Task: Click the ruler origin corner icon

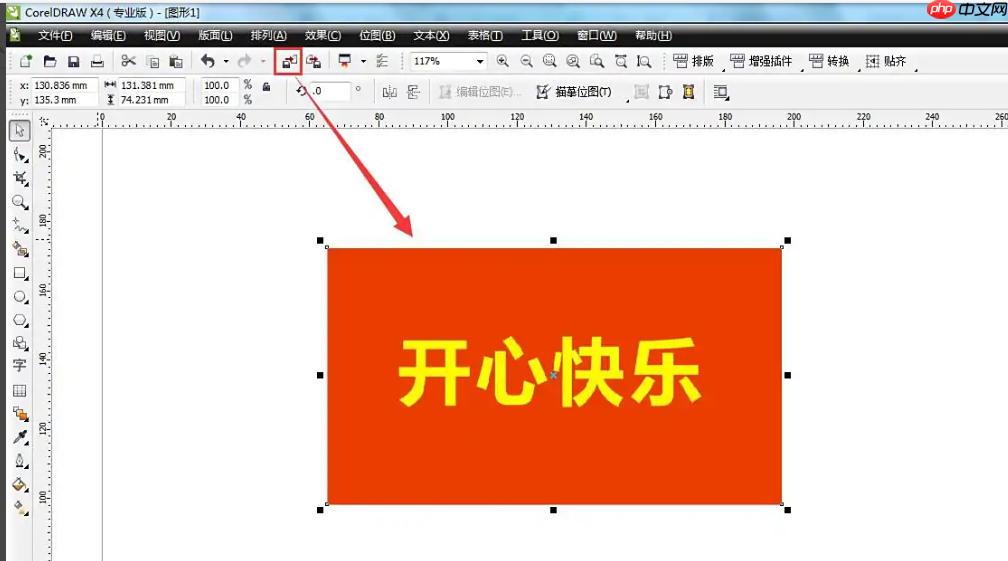Action: 44,121
